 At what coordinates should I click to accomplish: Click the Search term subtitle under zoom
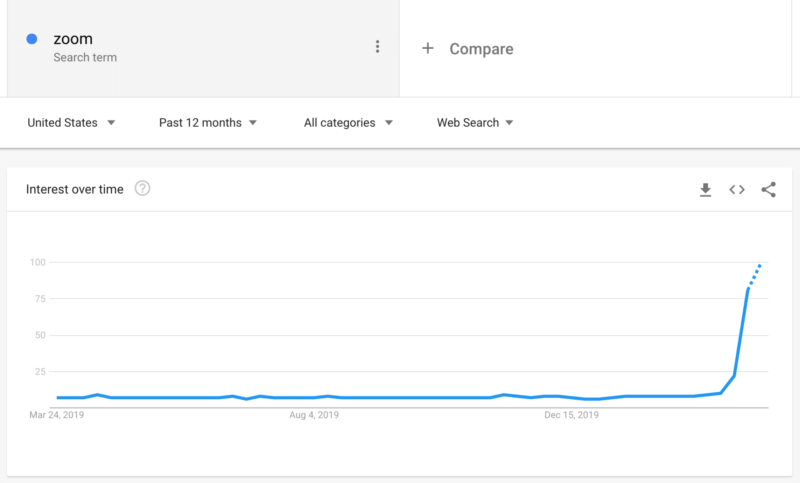pos(85,58)
